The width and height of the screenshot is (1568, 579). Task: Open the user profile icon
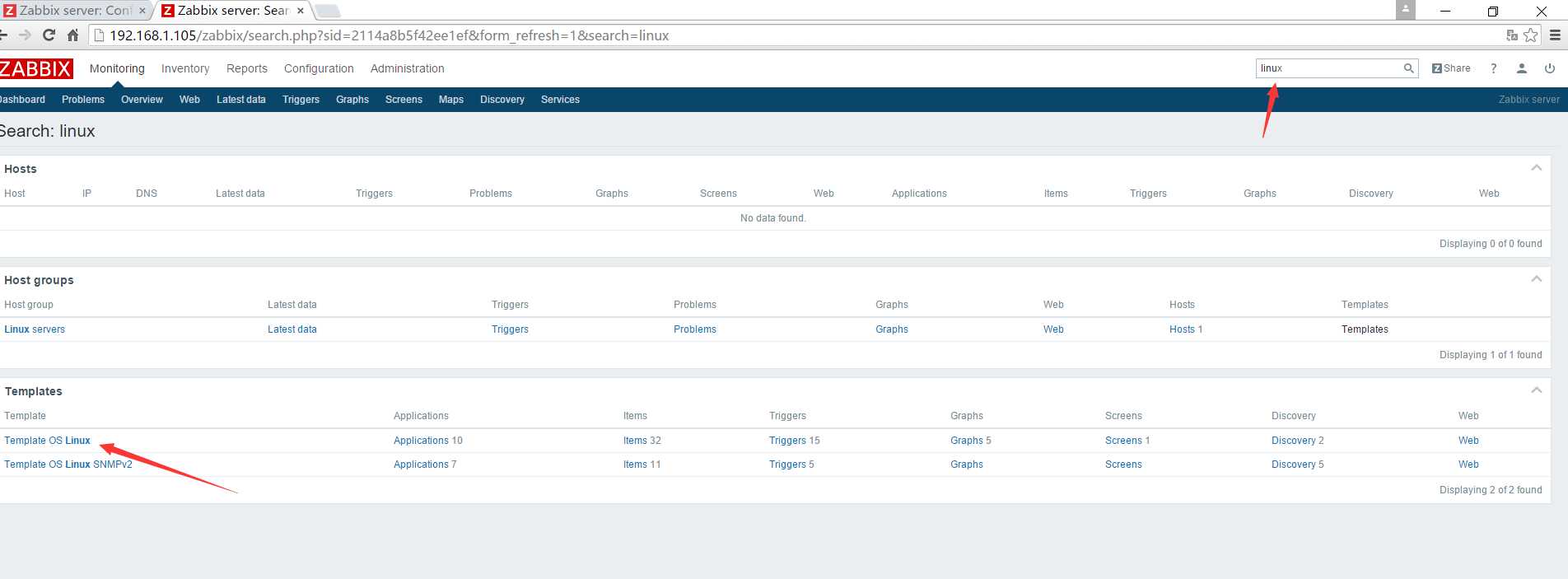tap(1521, 68)
